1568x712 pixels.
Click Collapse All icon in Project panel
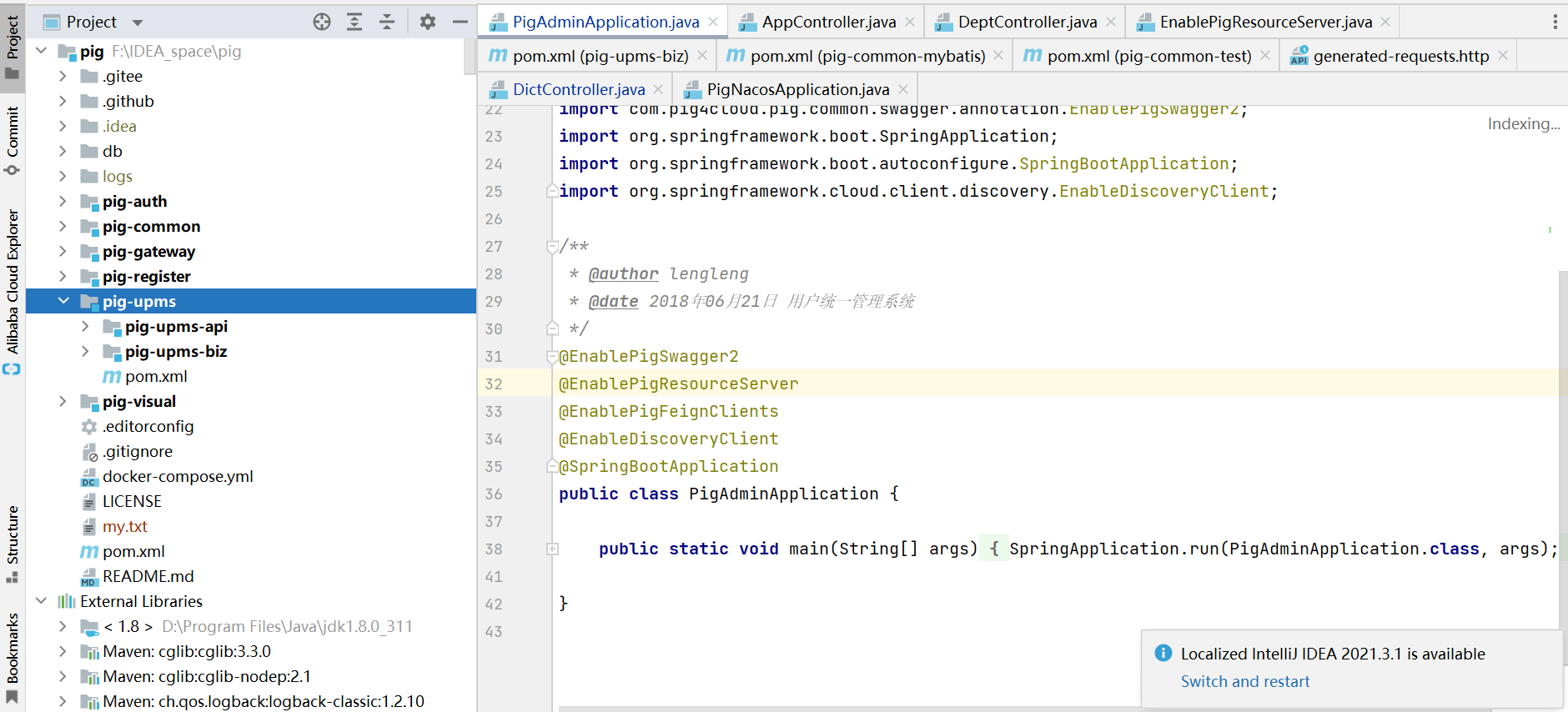tap(387, 22)
